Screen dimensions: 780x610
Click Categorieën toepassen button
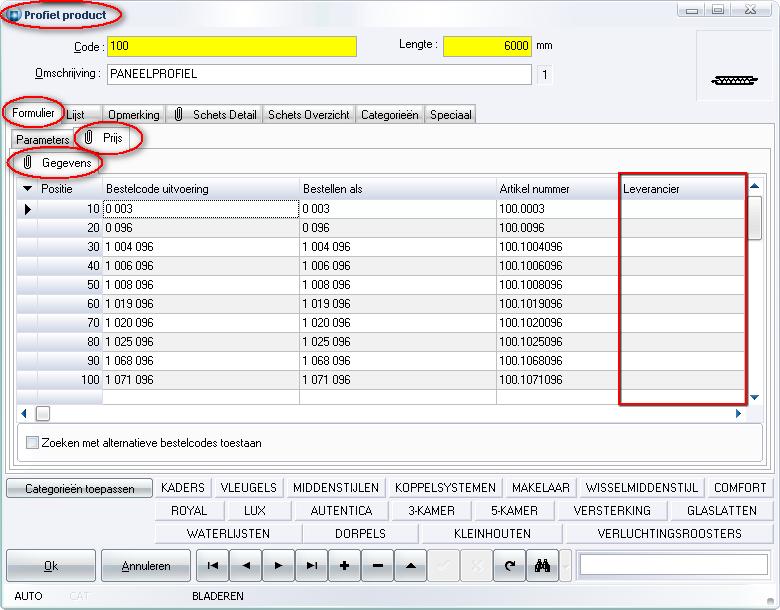click(80, 489)
